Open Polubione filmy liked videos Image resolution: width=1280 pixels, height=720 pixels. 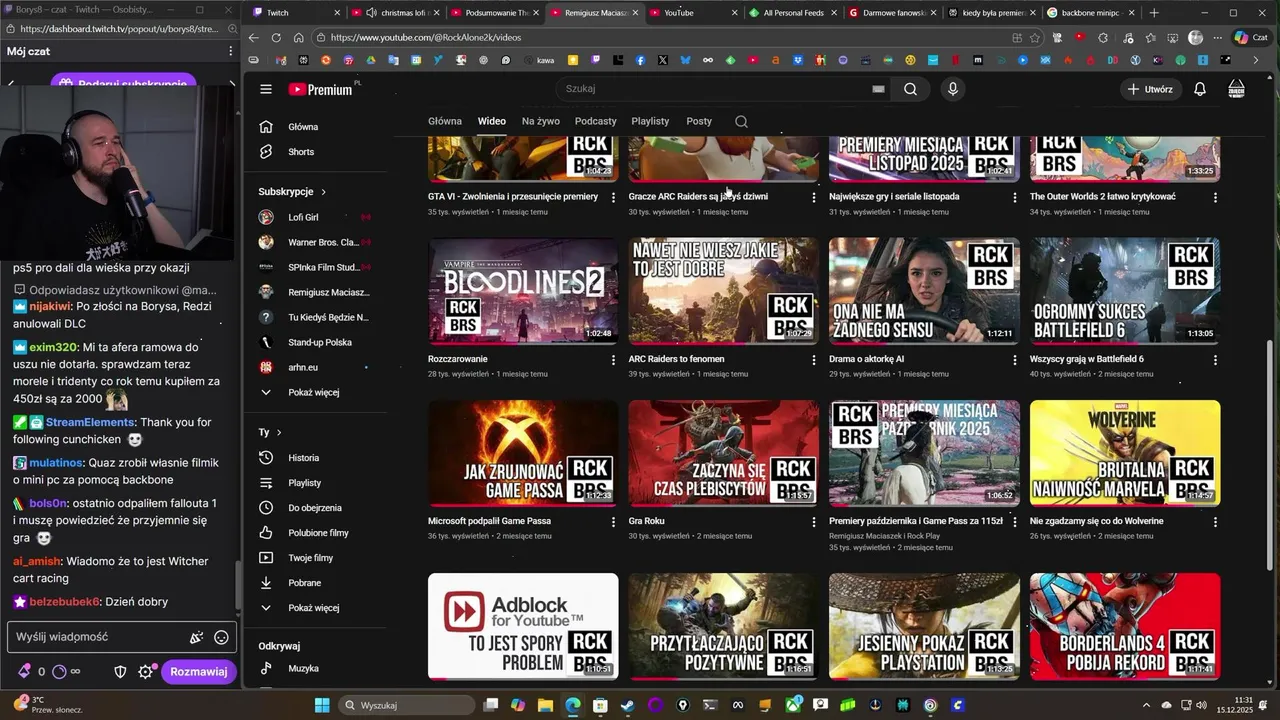coord(318,533)
